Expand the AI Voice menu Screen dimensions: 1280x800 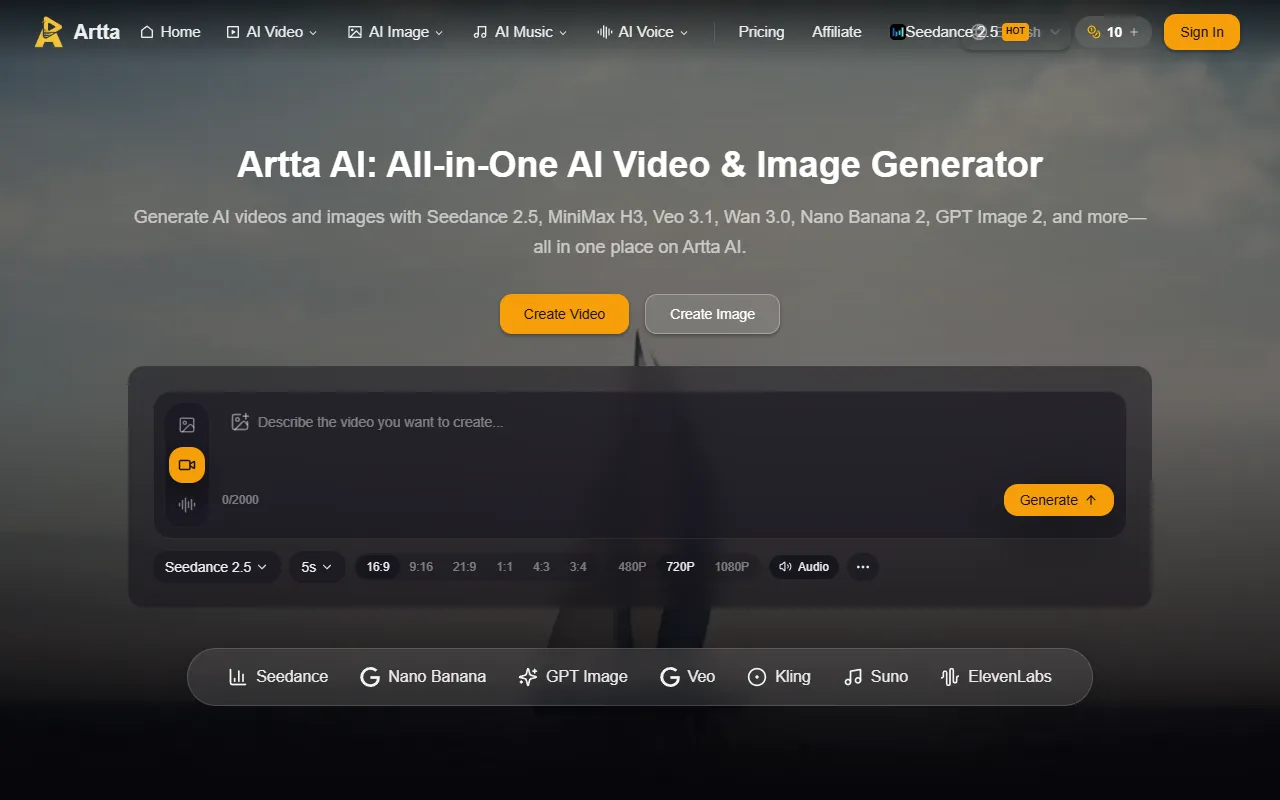pos(643,32)
